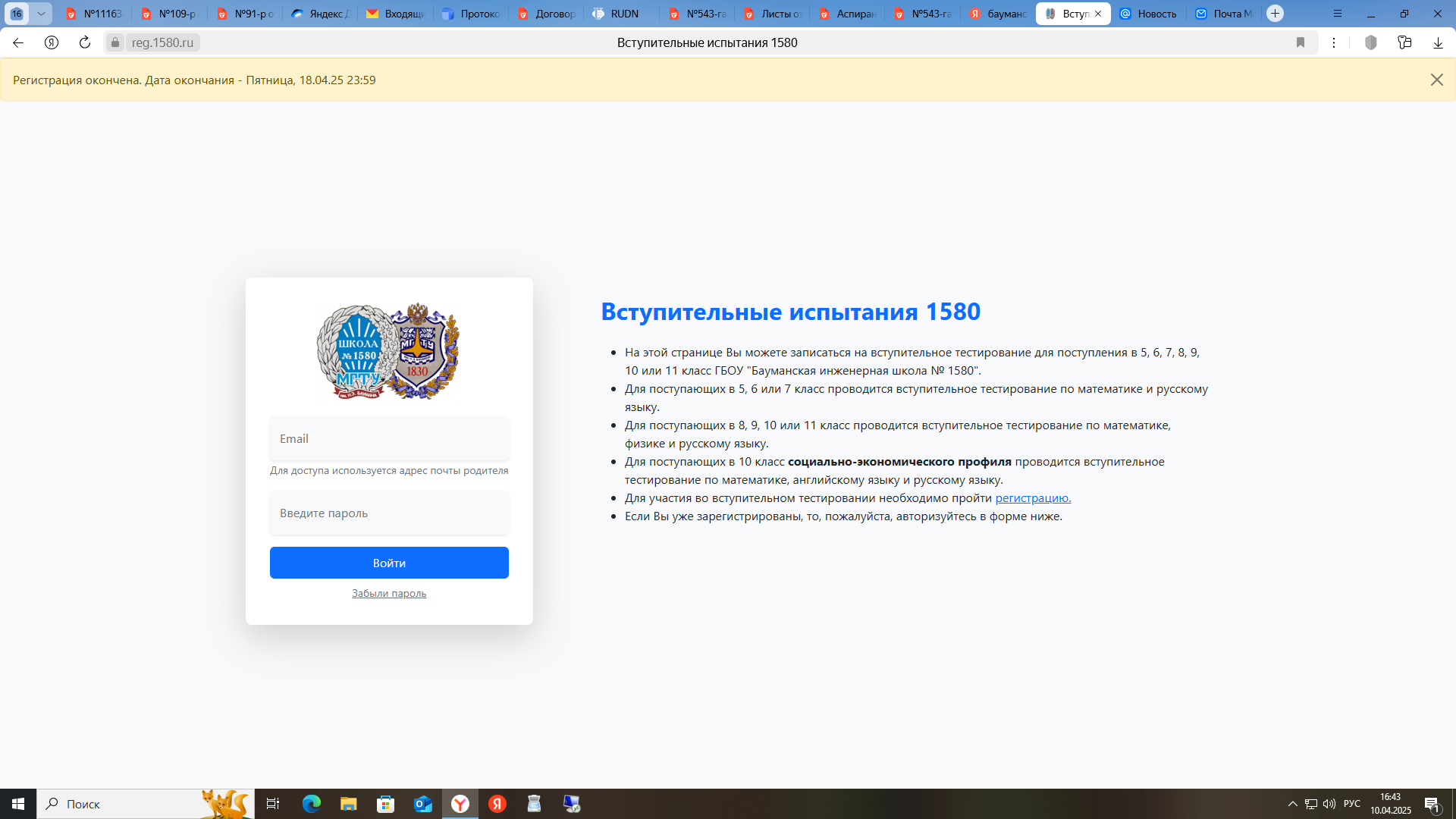
Task: Follow the регистрацию link
Action: 1032,498
